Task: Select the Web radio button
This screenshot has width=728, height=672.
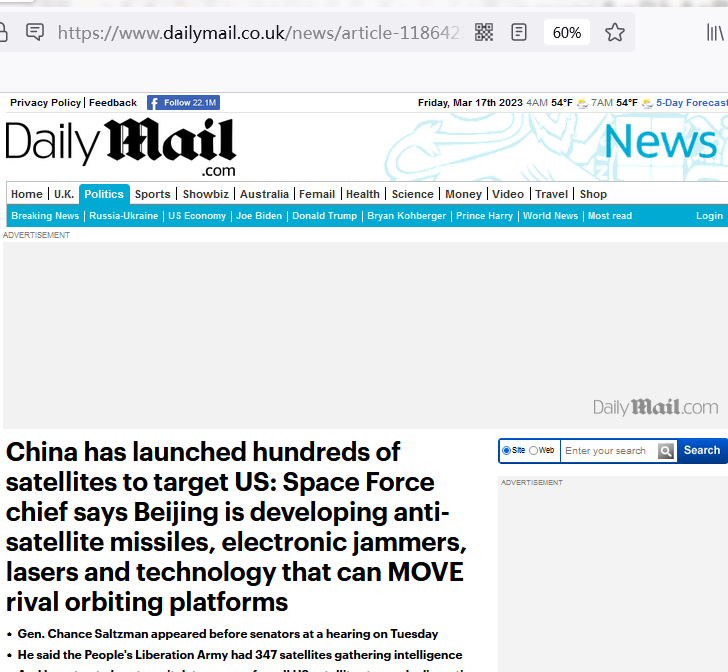Action: click(533, 450)
